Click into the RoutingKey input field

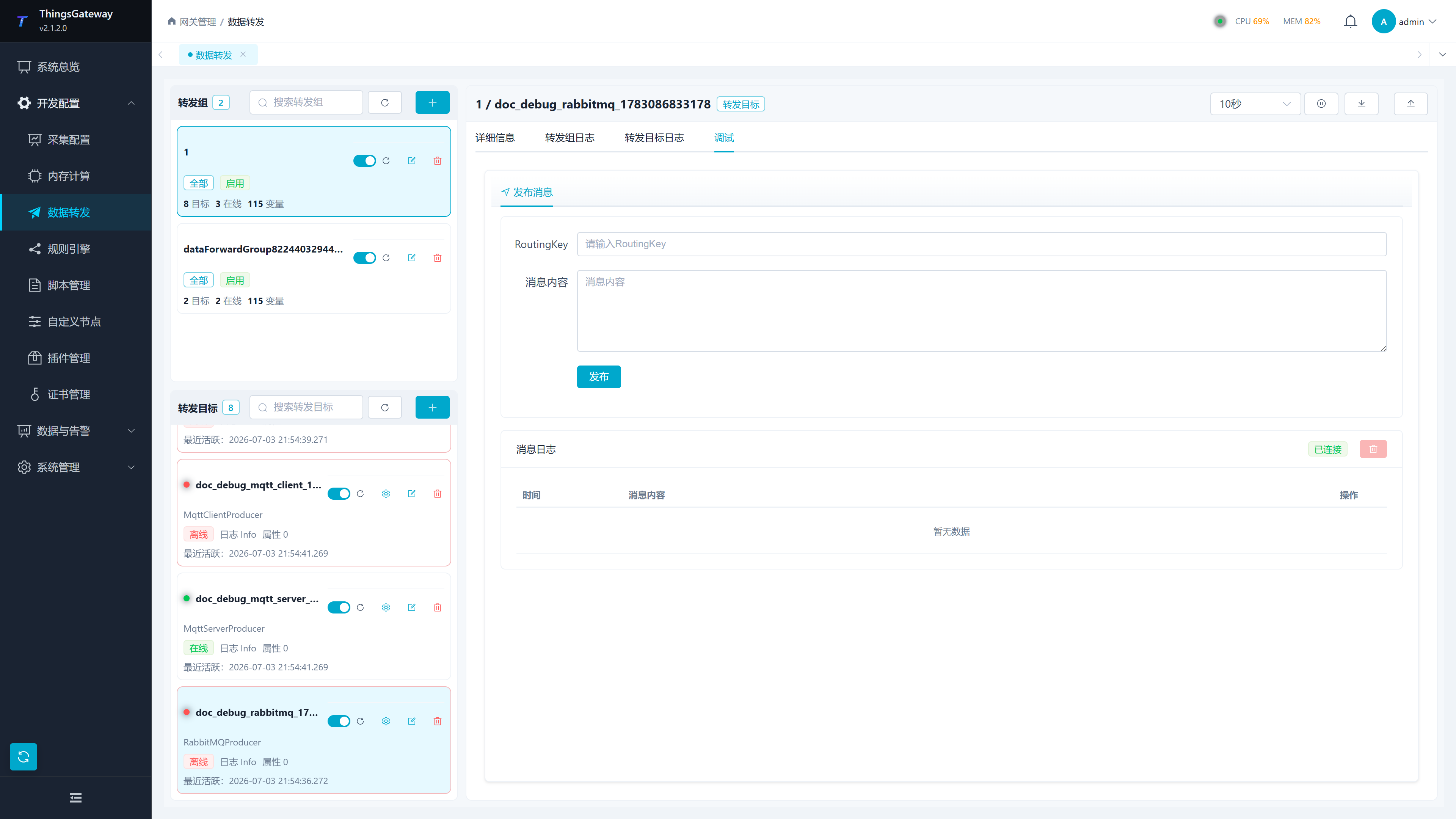pyautogui.click(x=982, y=244)
